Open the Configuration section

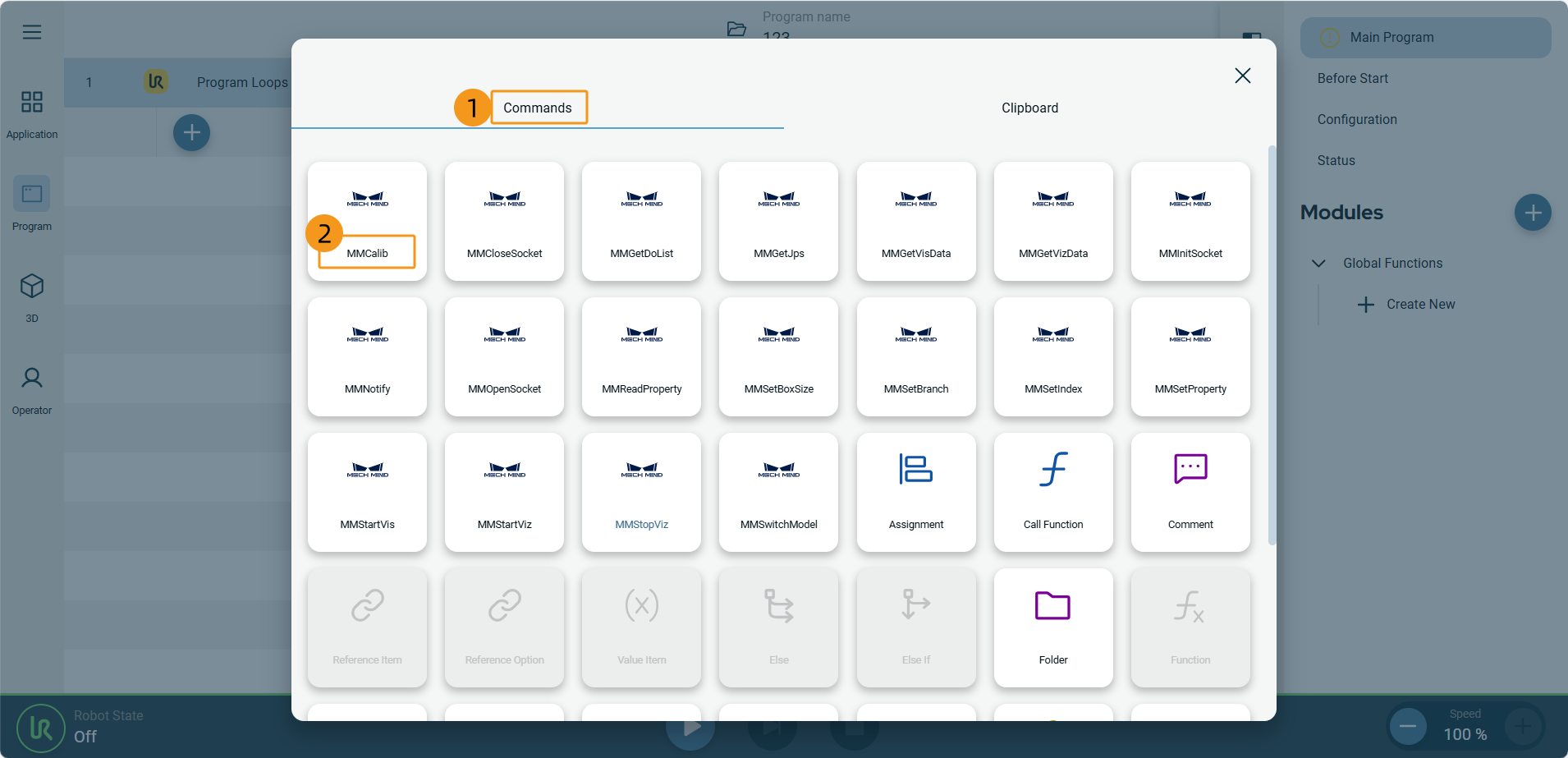(x=1357, y=119)
